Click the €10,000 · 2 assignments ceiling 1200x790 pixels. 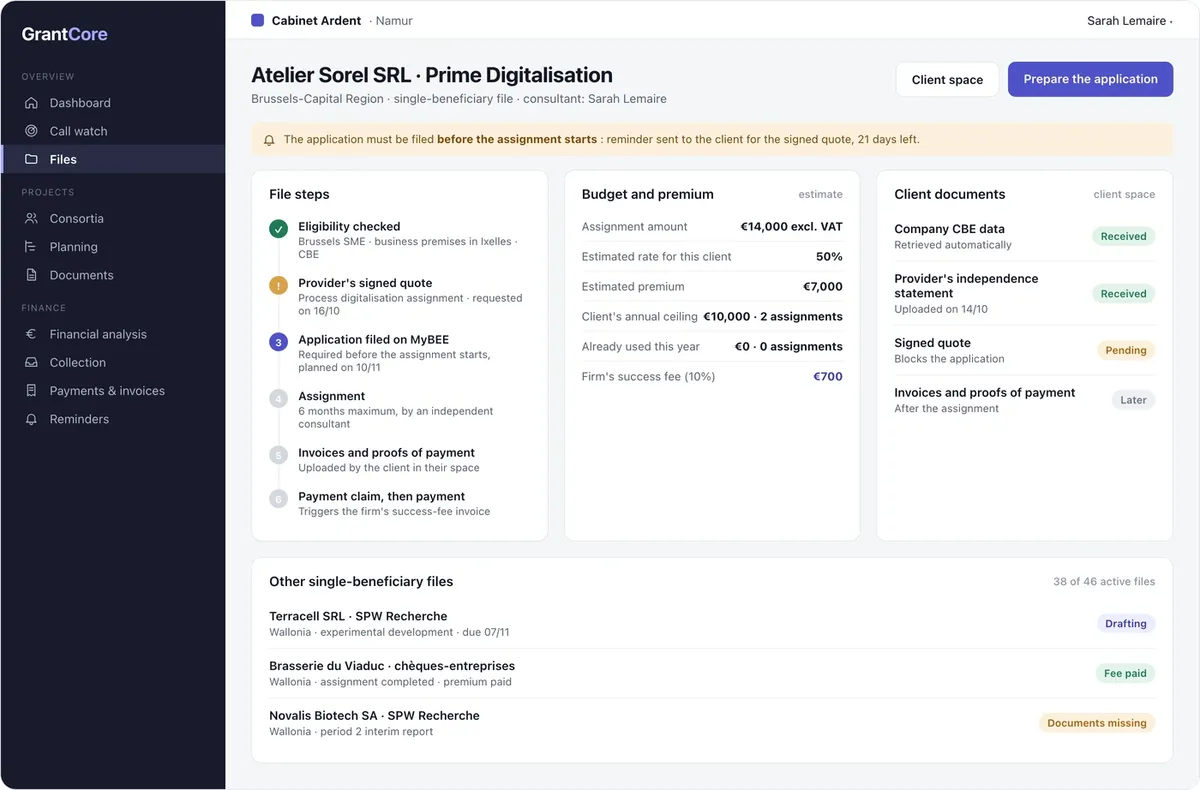point(773,317)
